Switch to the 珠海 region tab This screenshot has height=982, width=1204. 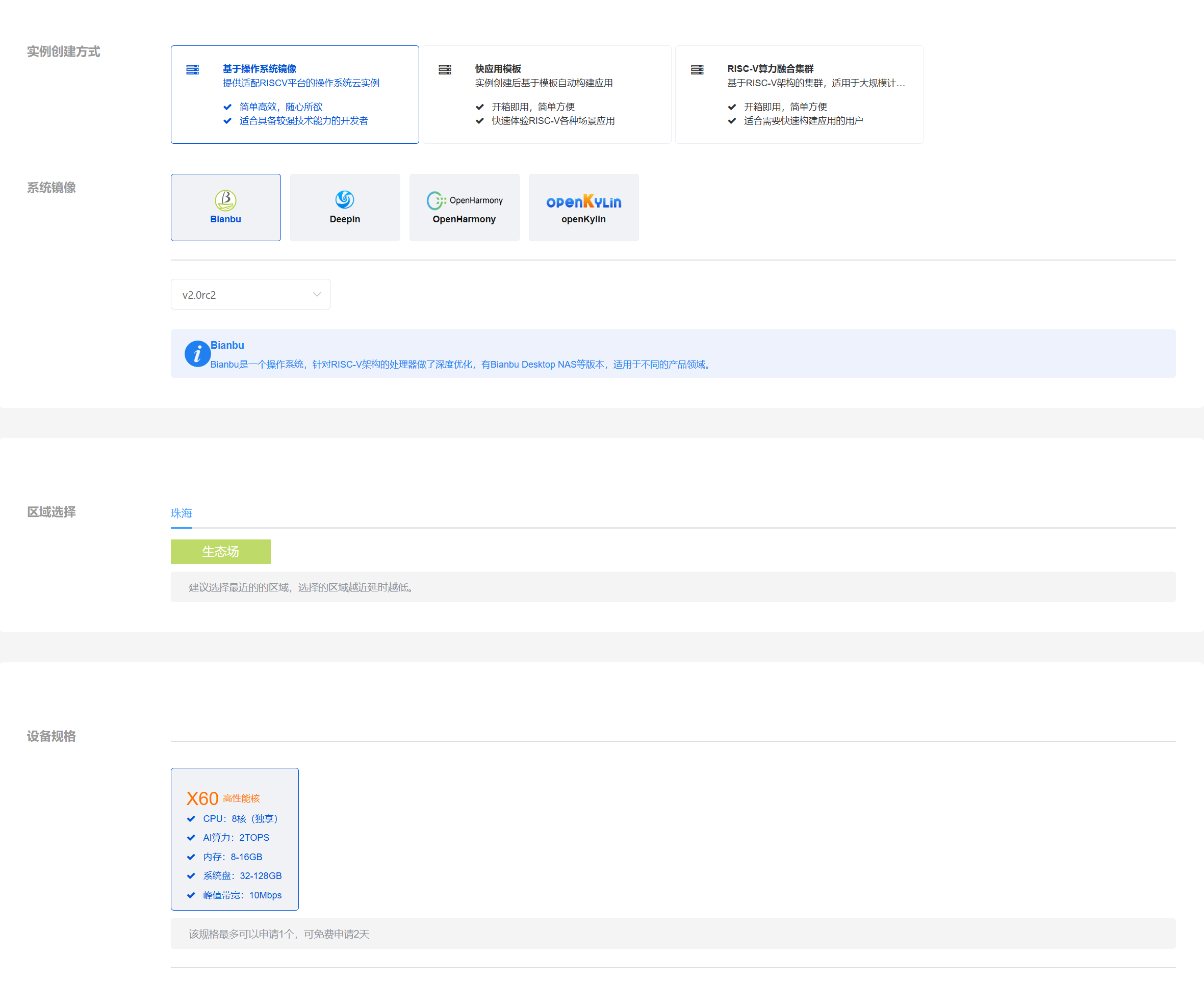coord(181,513)
